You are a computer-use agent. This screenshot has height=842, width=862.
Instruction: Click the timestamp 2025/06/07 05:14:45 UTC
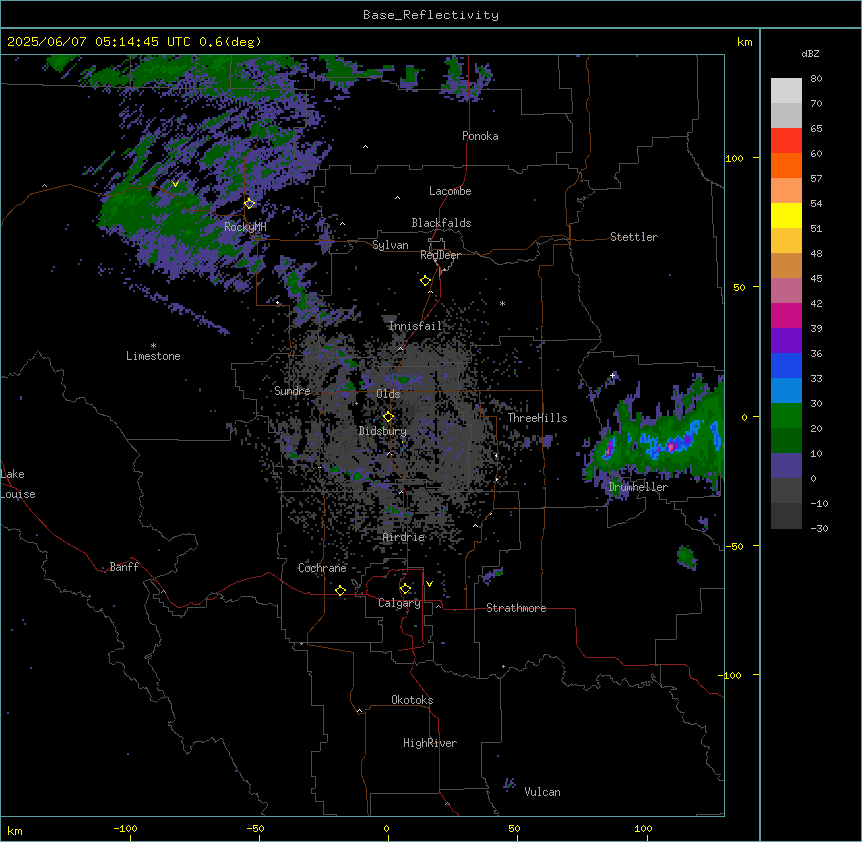point(99,42)
